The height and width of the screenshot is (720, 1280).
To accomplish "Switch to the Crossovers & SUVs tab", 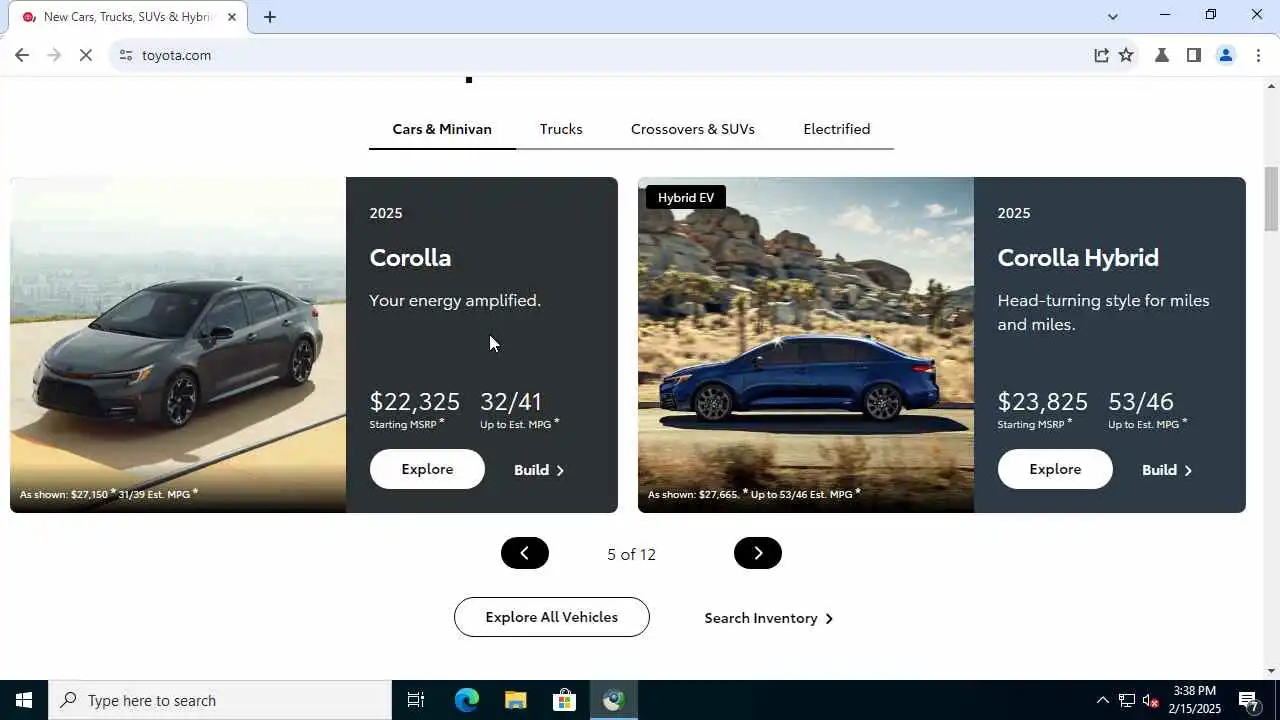I will [x=693, y=129].
